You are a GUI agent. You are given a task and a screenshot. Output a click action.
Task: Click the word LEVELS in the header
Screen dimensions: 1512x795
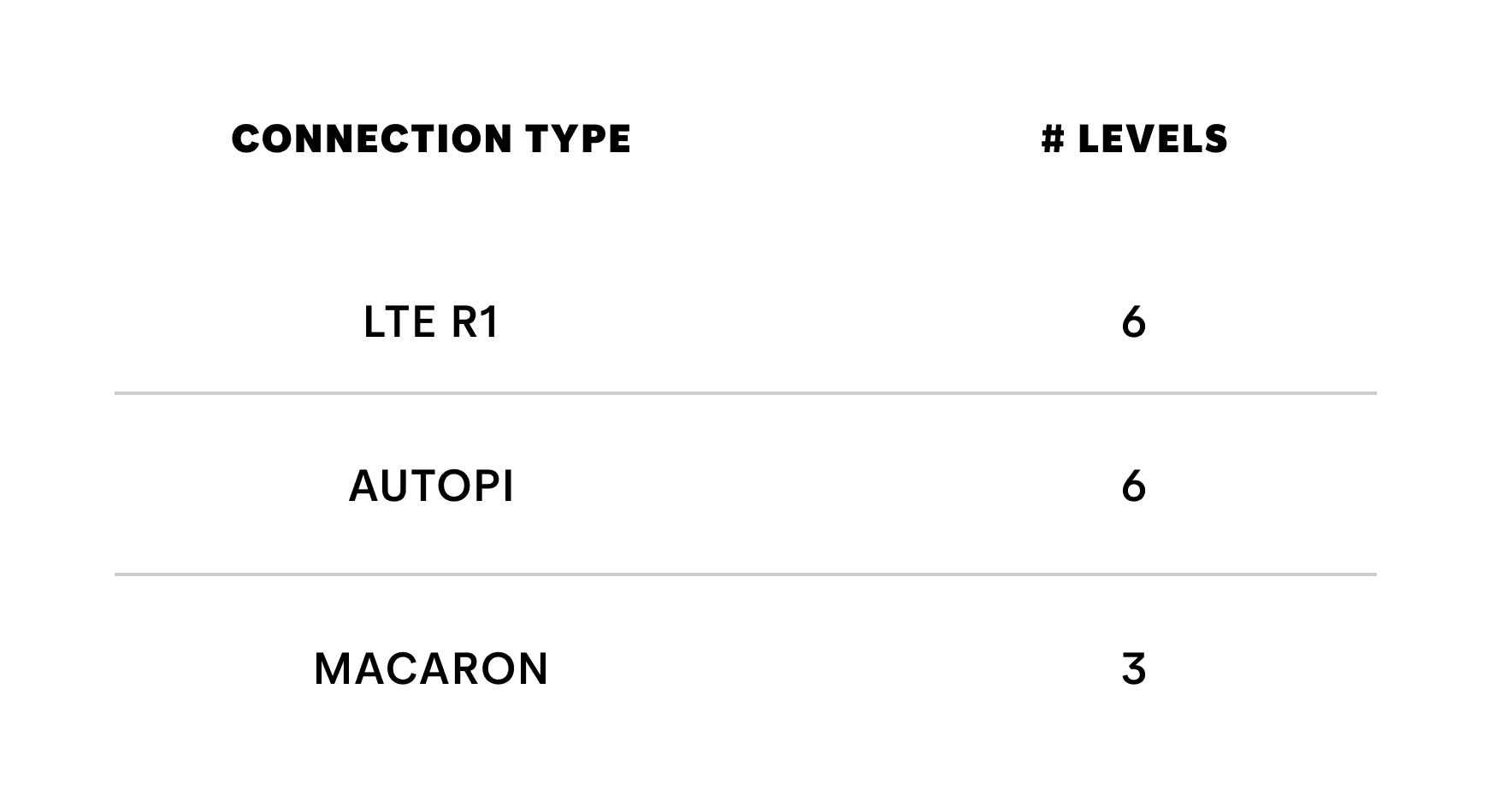point(1153,139)
